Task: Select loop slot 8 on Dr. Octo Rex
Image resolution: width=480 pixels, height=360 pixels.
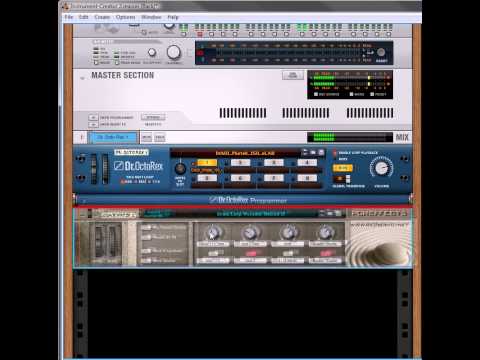Action: tap(307, 178)
